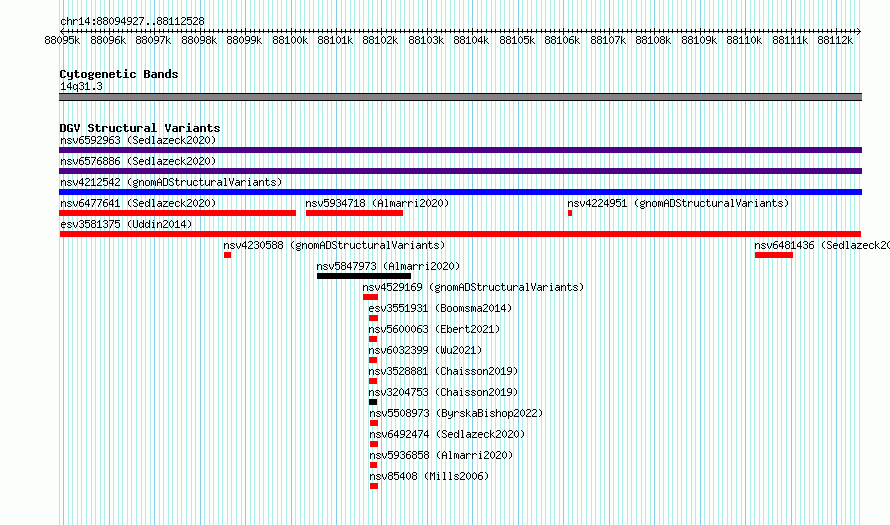Screen dimensions: 890x525
Task: Select the red nsv5508973 marker
Action: [373, 423]
